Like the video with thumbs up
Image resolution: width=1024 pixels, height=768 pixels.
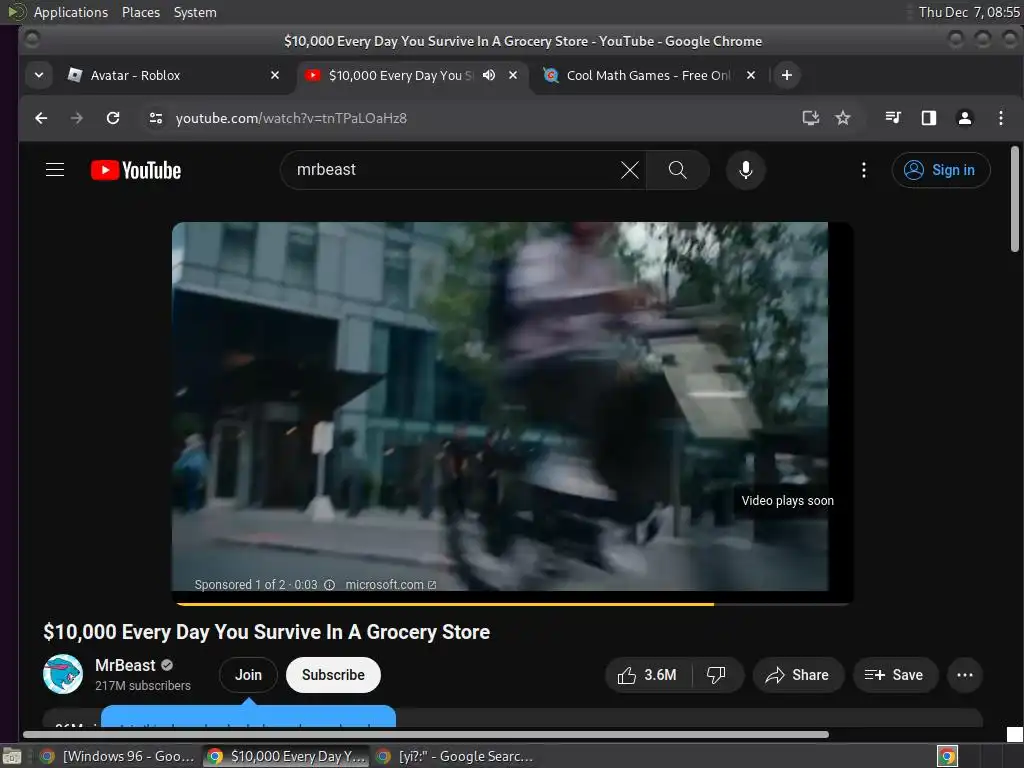[x=648, y=675]
